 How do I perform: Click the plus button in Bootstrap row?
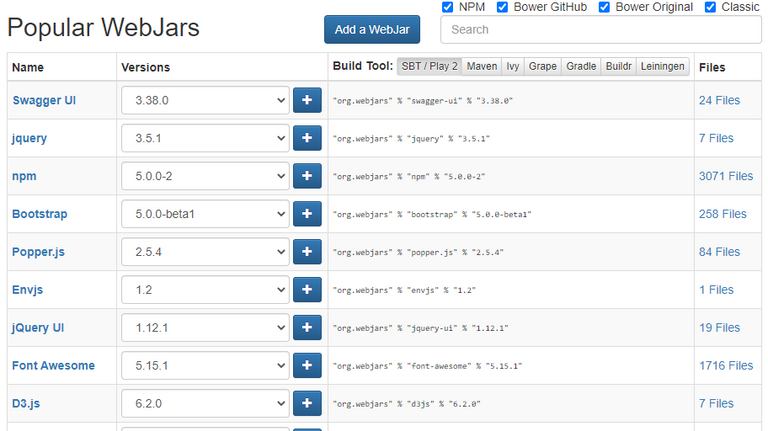pos(307,214)
